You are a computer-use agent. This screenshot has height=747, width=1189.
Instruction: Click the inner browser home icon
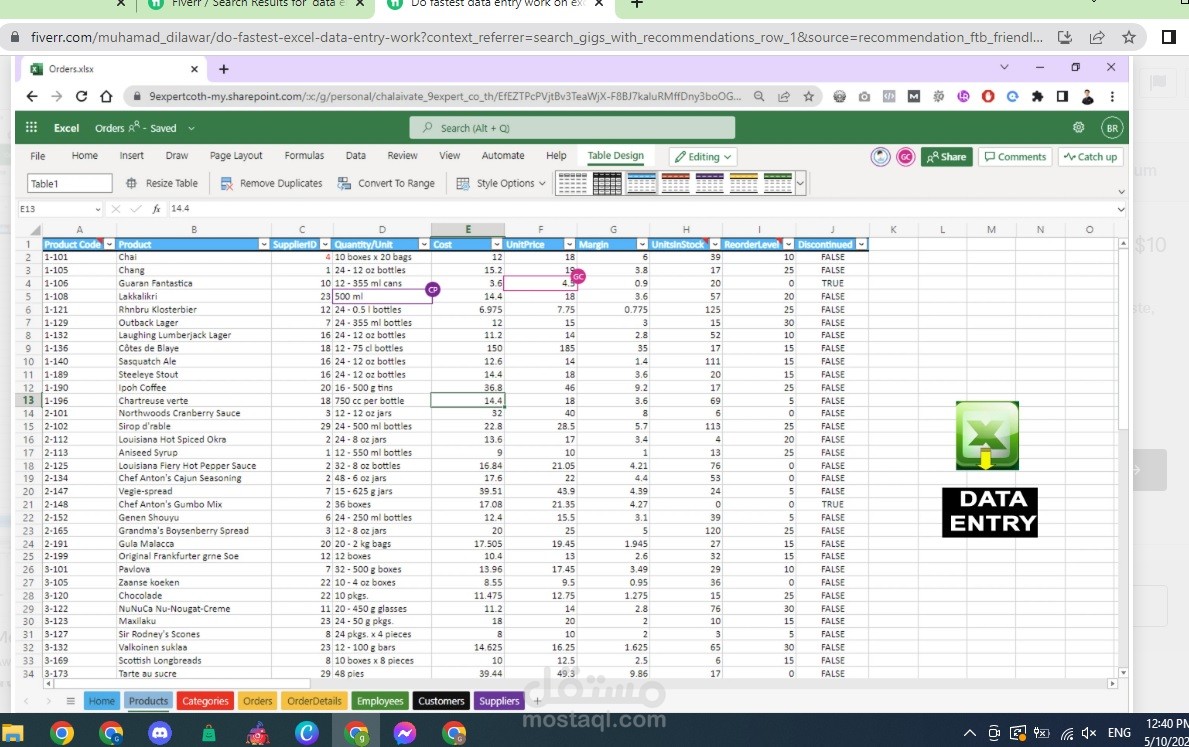[x=106, y=96]
